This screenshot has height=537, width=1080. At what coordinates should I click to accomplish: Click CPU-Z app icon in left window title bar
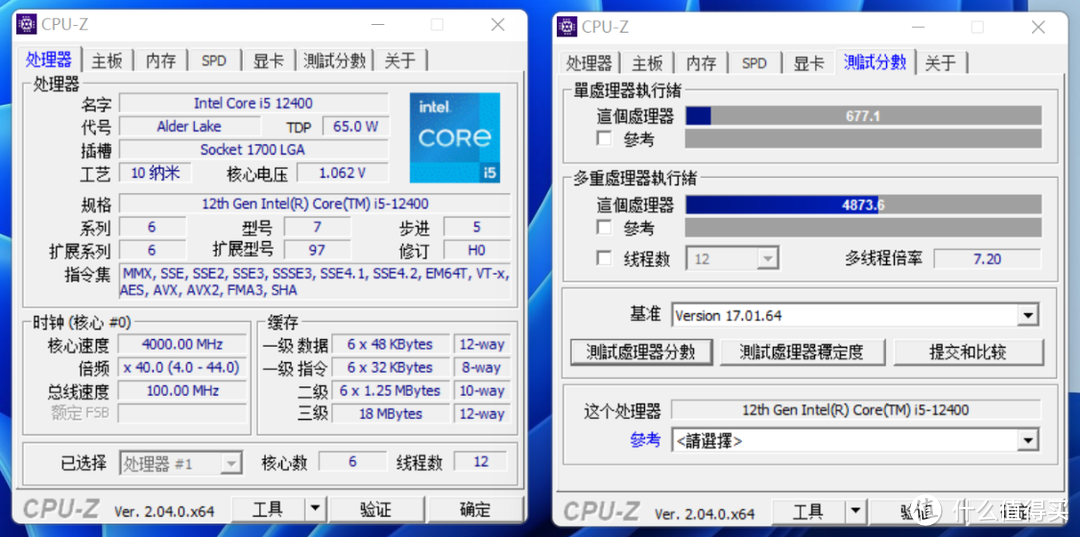[27, 24]
